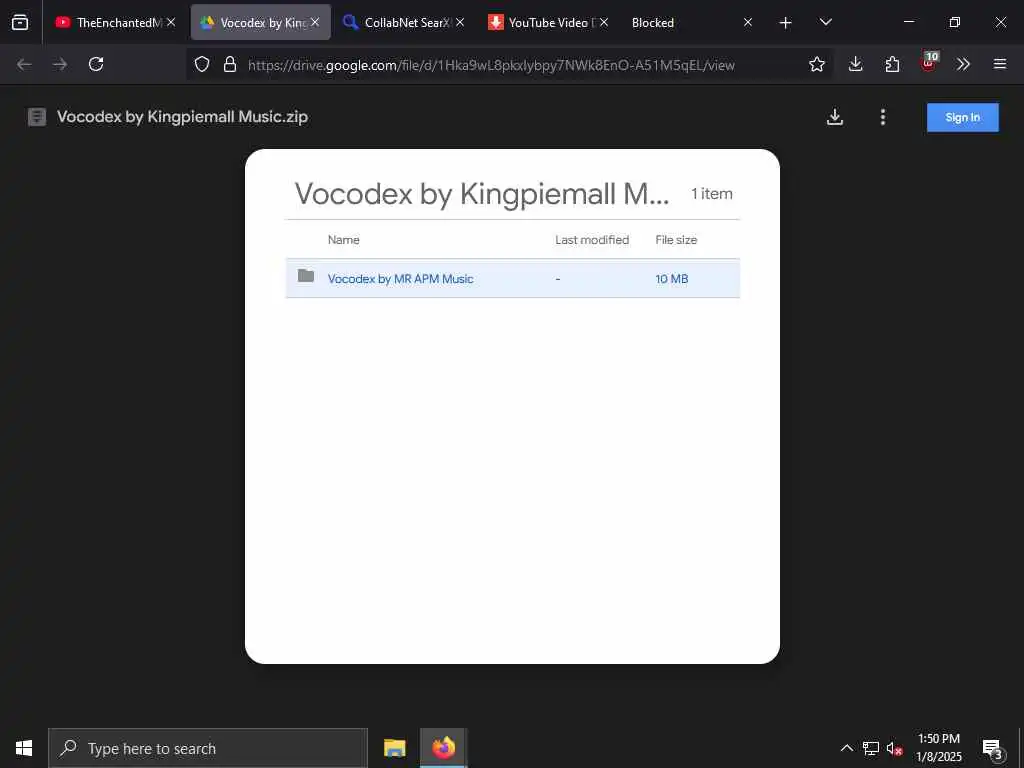Switch to TheEnchantedM YouTube tab
Image resolution: width=1024 pixels, height=768 pixels.
[116, 22]
